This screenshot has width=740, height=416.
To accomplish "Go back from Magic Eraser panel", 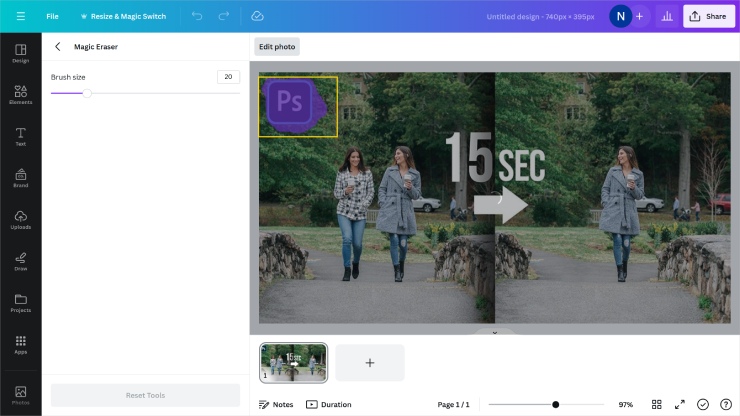I will (x=58, y=47).
